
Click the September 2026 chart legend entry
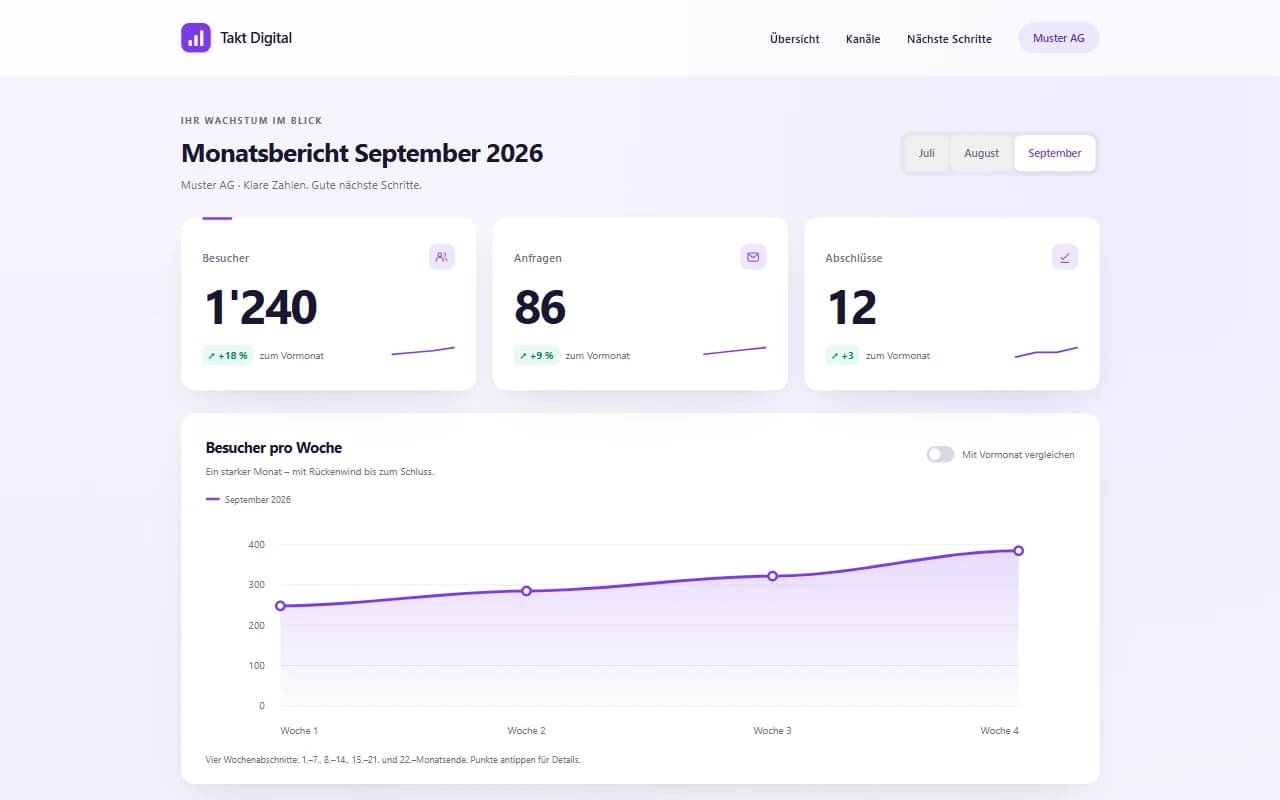coord(248,499)
